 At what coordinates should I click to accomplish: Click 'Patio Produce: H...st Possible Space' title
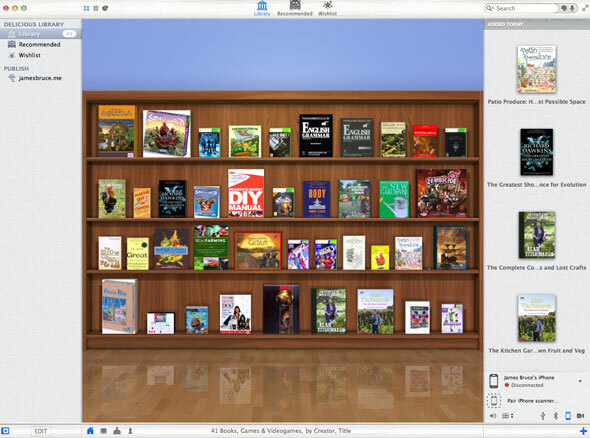tap(537, 102)
